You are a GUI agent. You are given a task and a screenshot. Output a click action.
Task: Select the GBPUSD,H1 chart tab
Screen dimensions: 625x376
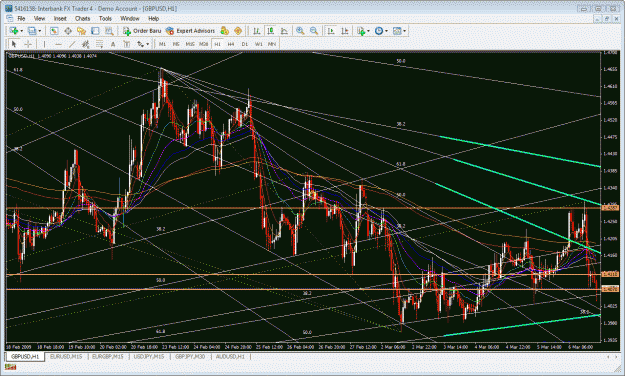click(25, 356)
